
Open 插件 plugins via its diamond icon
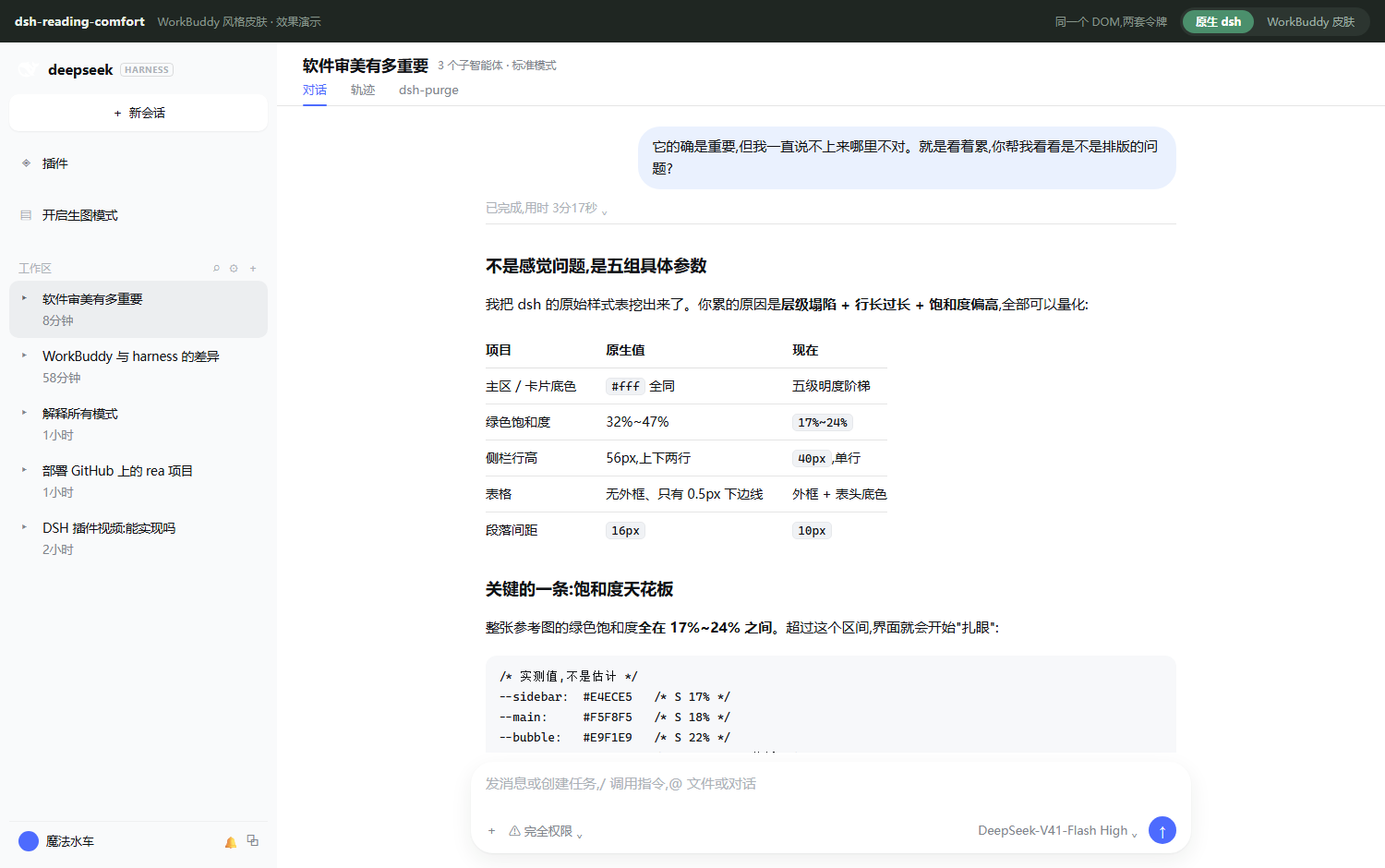click(26, 163)
